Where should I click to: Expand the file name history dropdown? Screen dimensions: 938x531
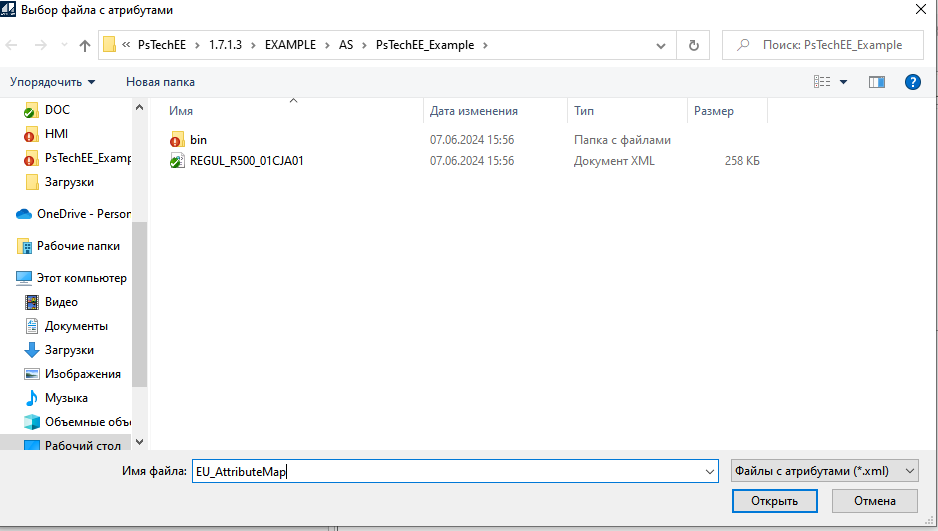[x=710, y=471]
